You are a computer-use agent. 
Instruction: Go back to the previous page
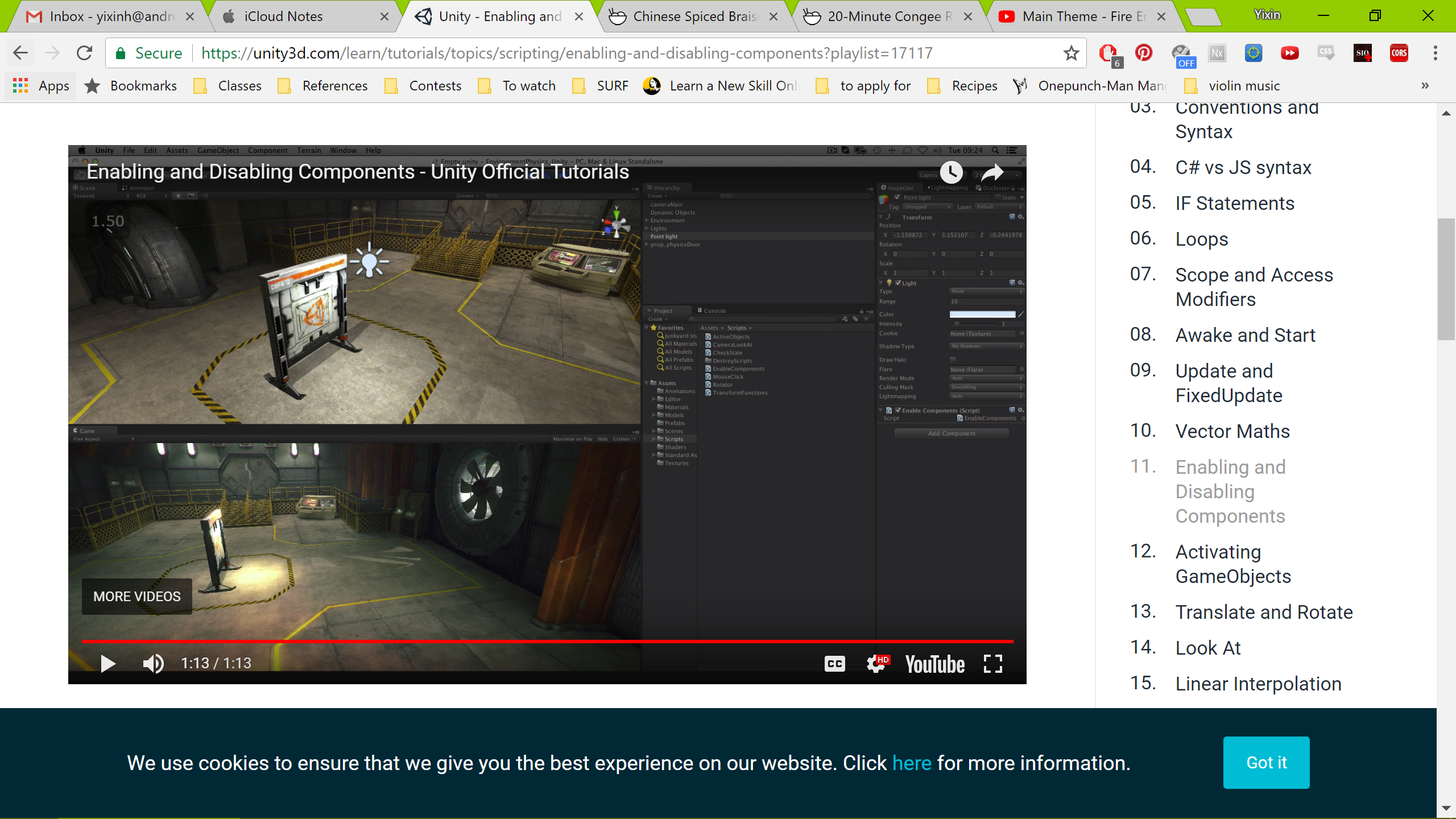point(20,53)
